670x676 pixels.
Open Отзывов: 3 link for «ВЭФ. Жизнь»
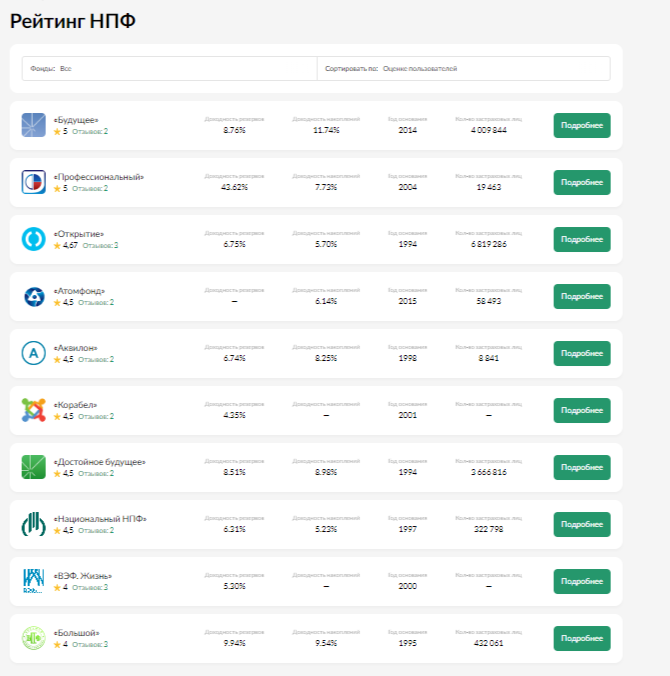point(90,587)
